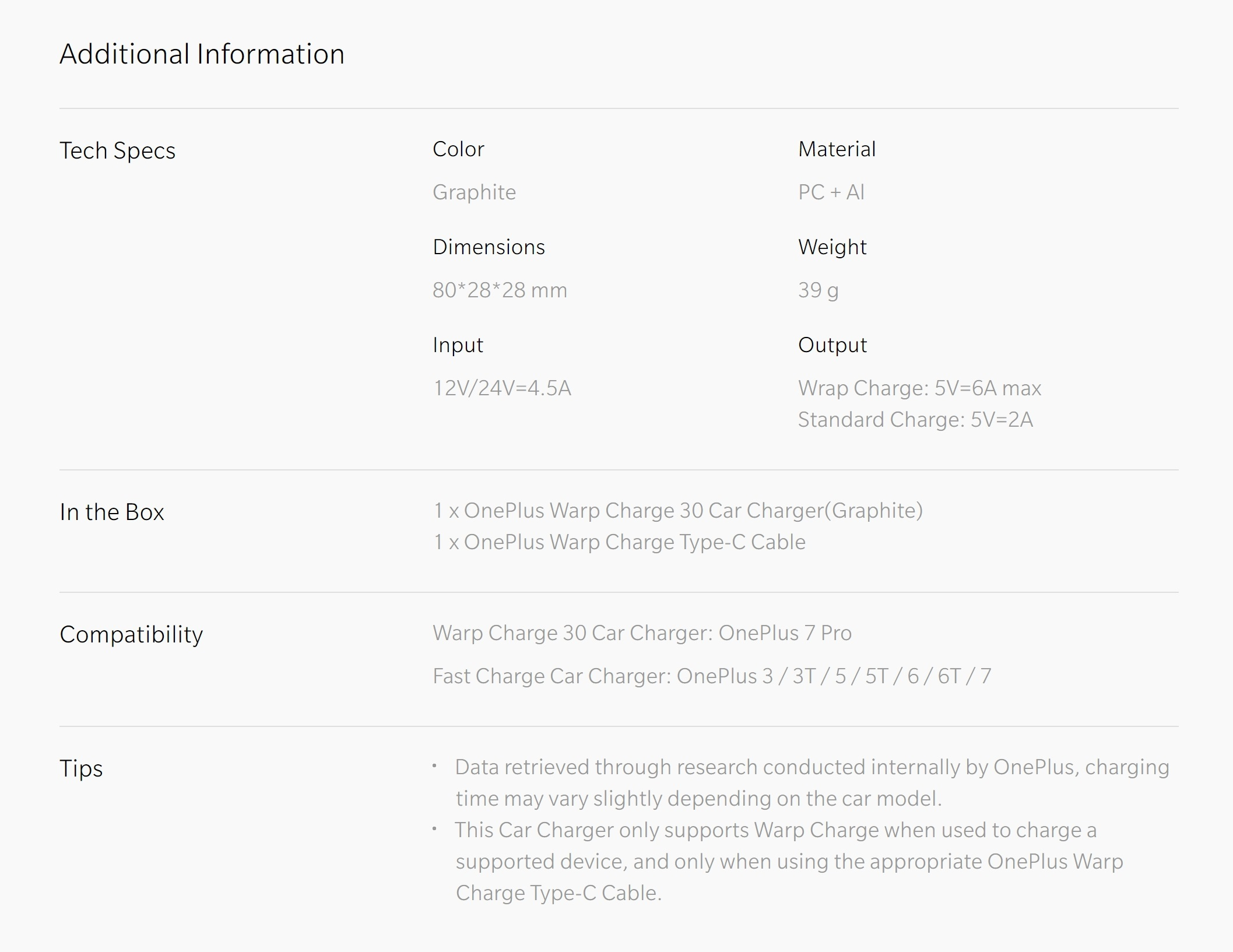1233x952 pixels.
Task: Click the Weight spec label
Action: tap(832, 248)
